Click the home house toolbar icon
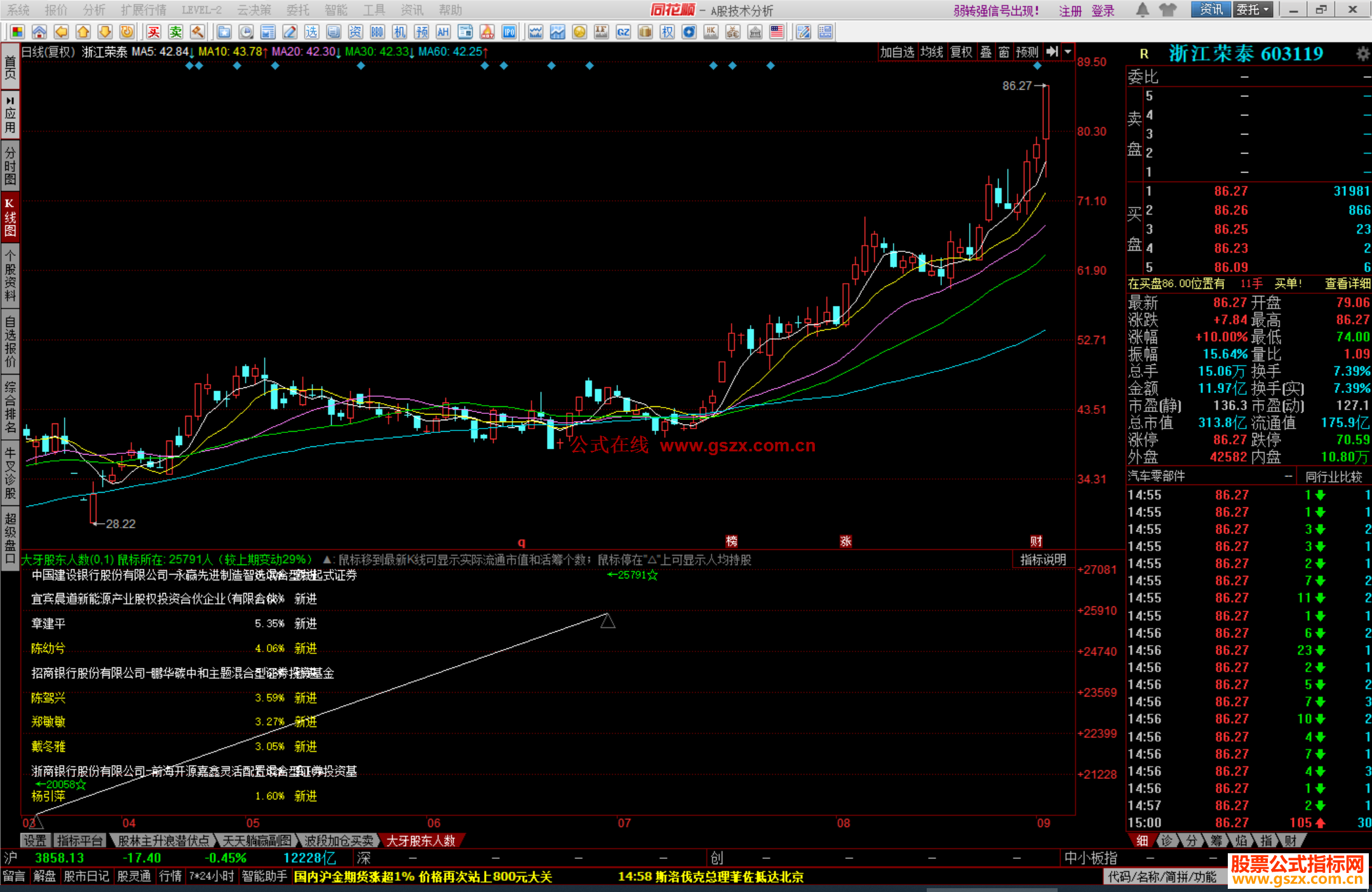 [39, 32]
